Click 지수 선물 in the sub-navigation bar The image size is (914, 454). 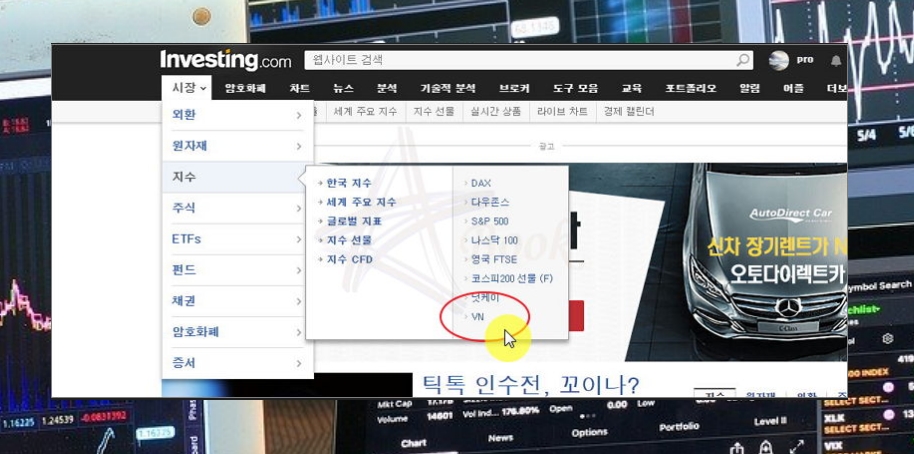(x=434, y=111)
